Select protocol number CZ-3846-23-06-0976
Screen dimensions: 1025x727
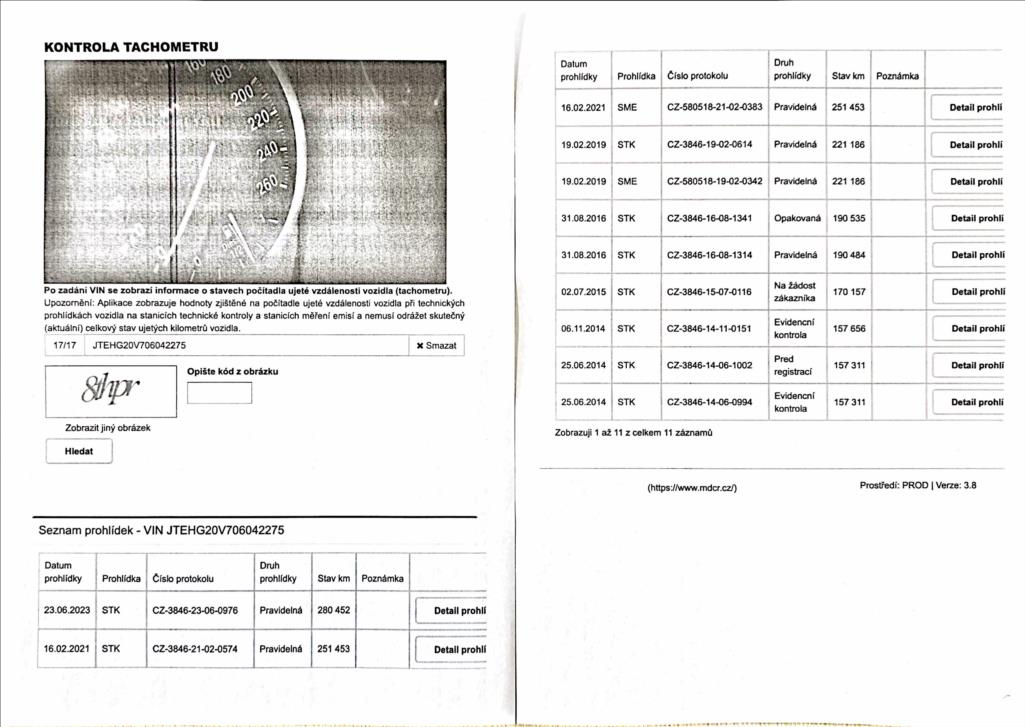[x=195, y=611]
